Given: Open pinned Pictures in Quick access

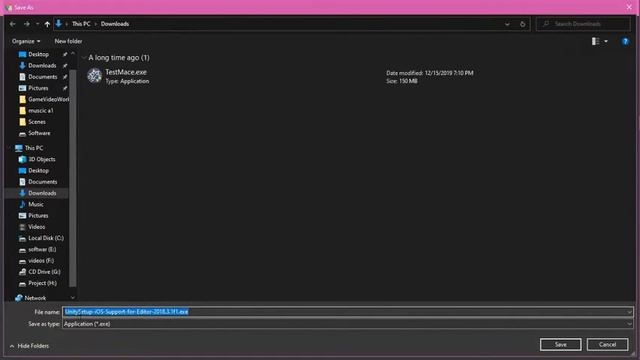Looking at the screenshot, I should 38,88.
